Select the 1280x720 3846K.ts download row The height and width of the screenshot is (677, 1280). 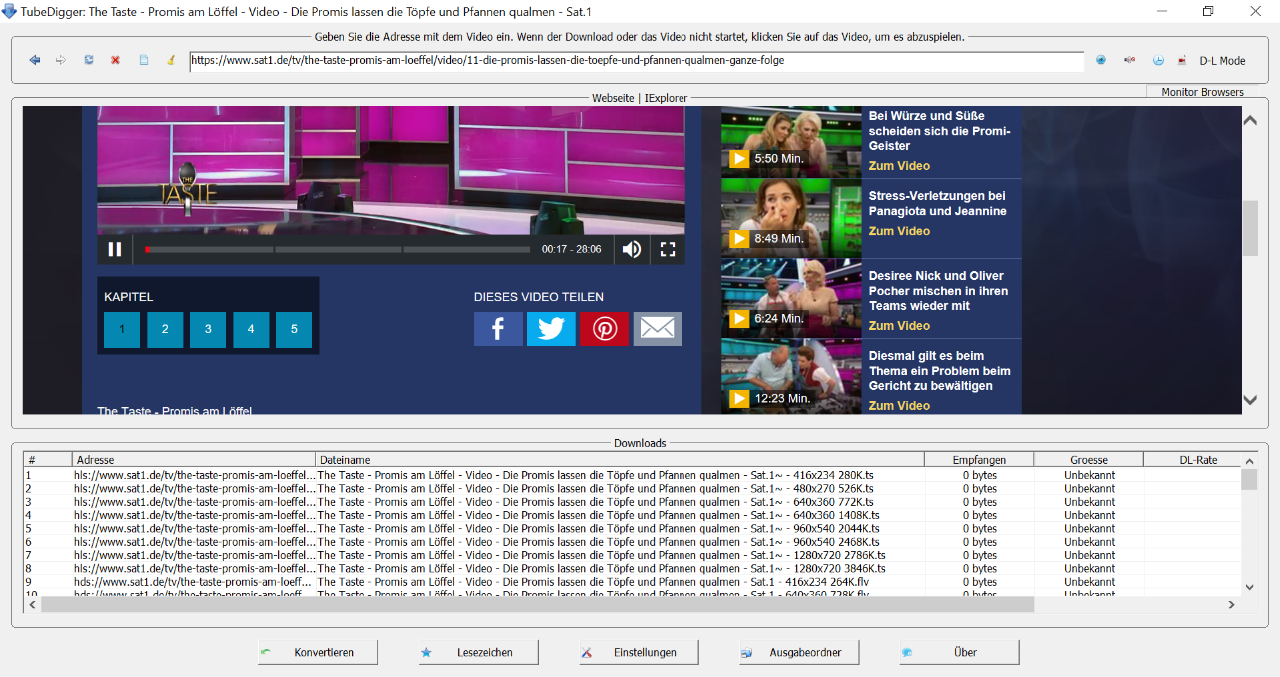[632, 568]
